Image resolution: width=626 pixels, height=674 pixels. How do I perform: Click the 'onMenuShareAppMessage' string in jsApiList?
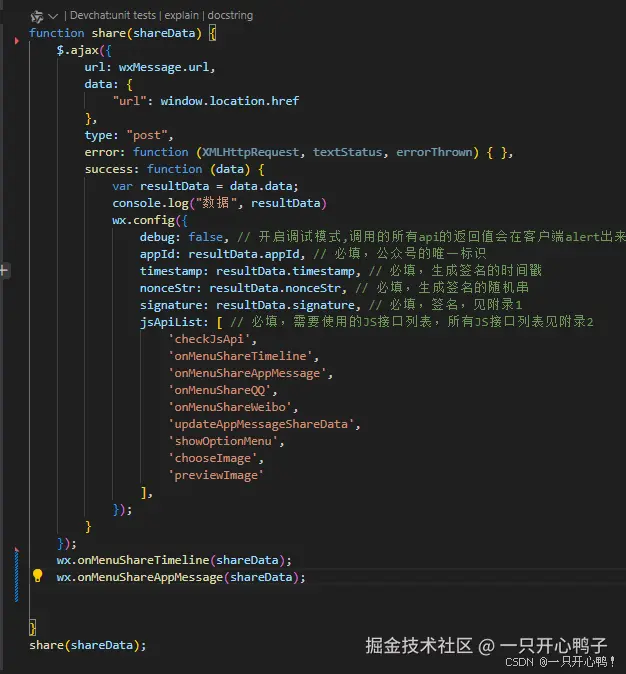click(x=248, y=373)
